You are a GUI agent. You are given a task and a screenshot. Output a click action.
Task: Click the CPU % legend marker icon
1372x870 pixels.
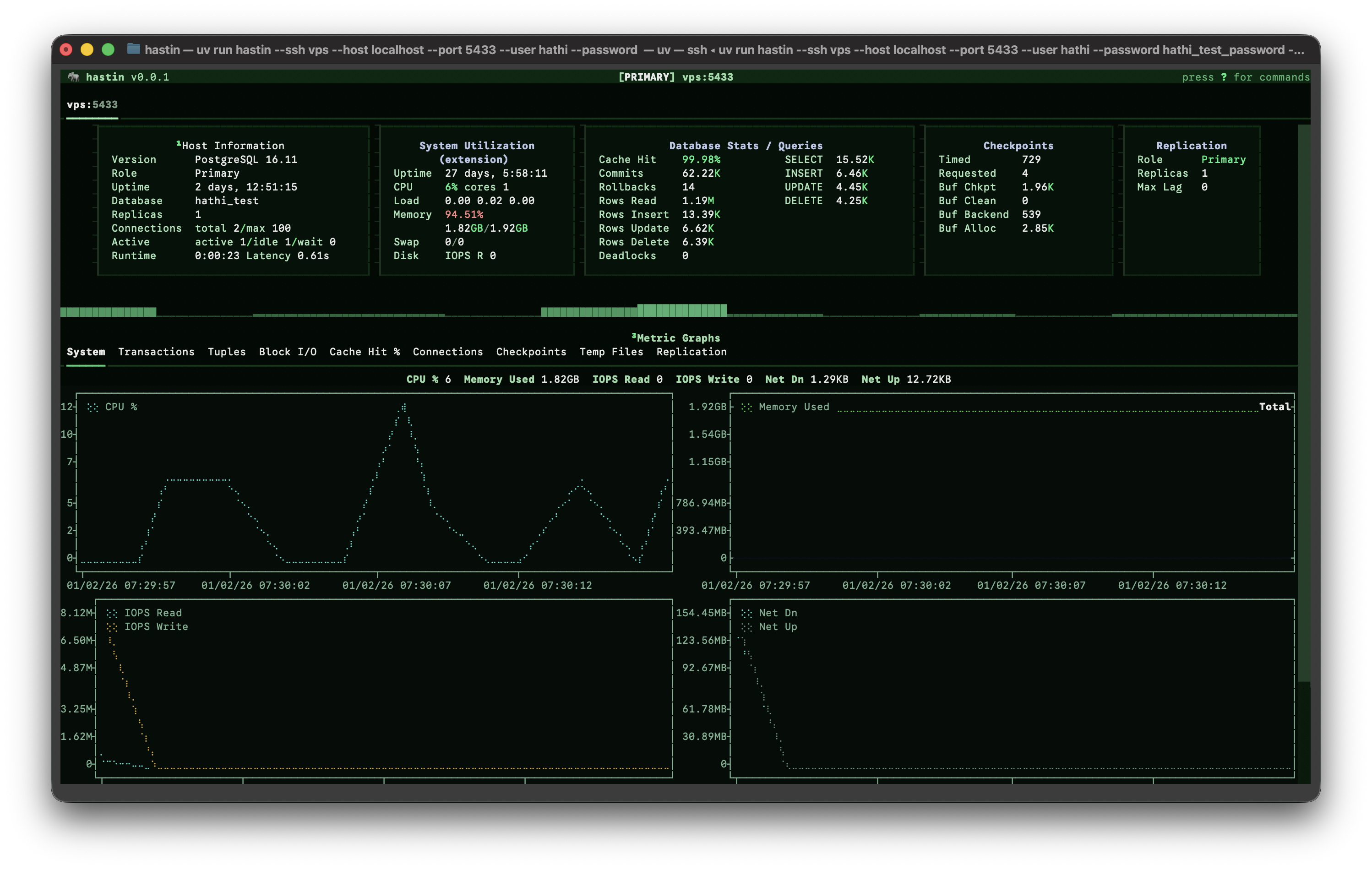(x=93, y=407)
